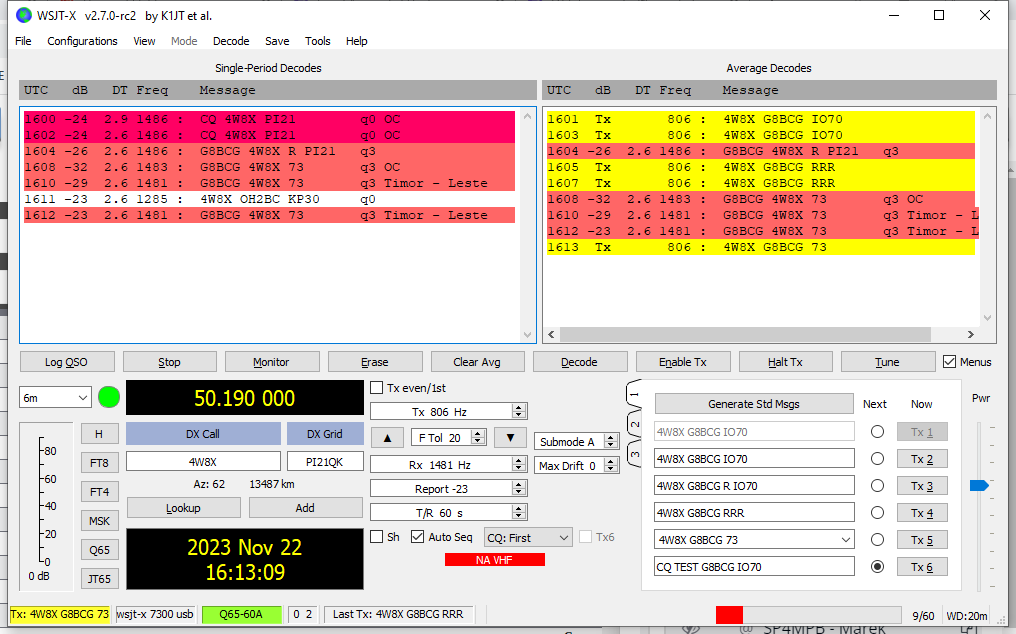Open the Decode menu
The height and width of the screenshot is (634, 1016).
[x=231, y=41]
